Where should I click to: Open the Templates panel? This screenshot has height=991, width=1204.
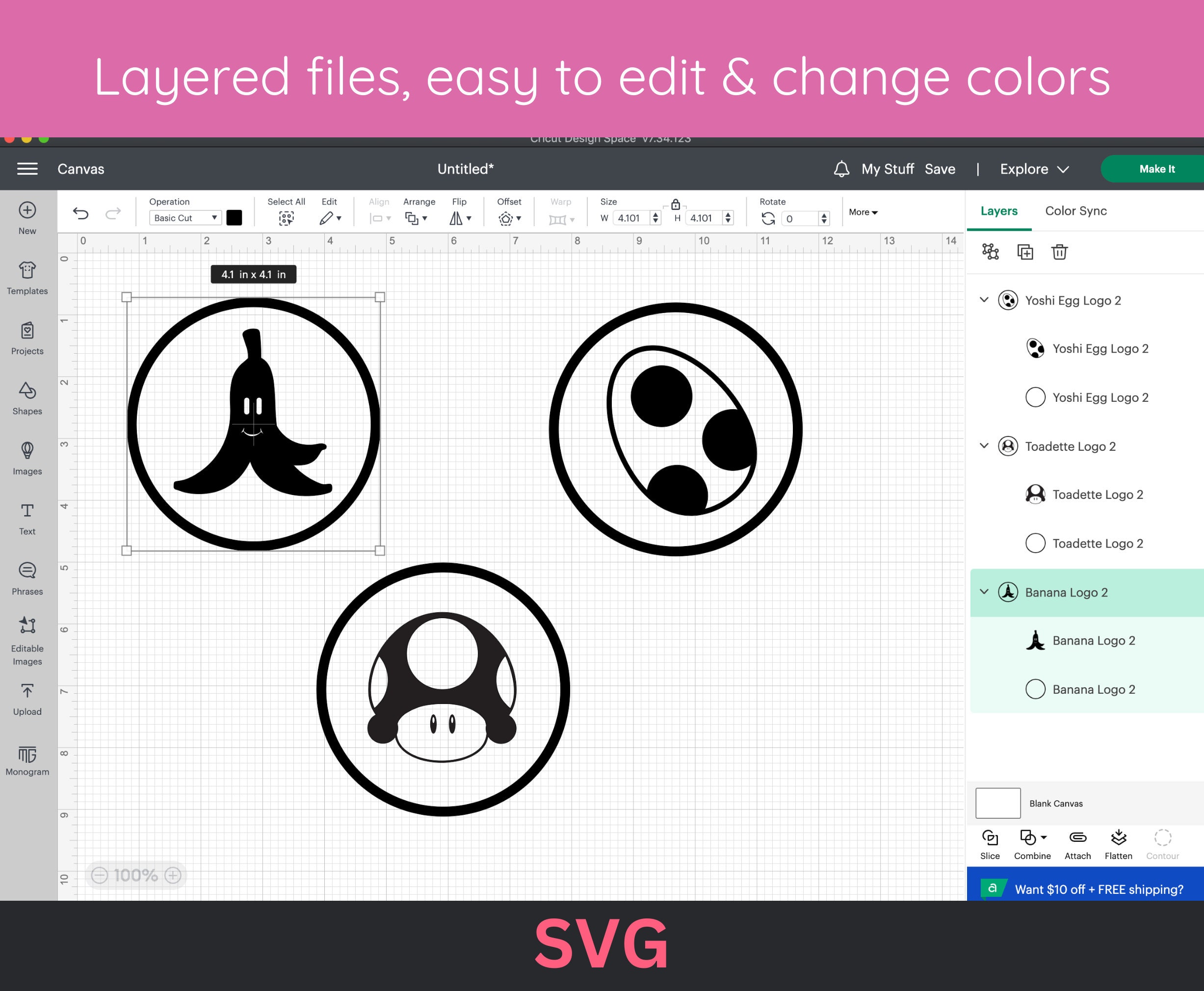click(27, 278)
